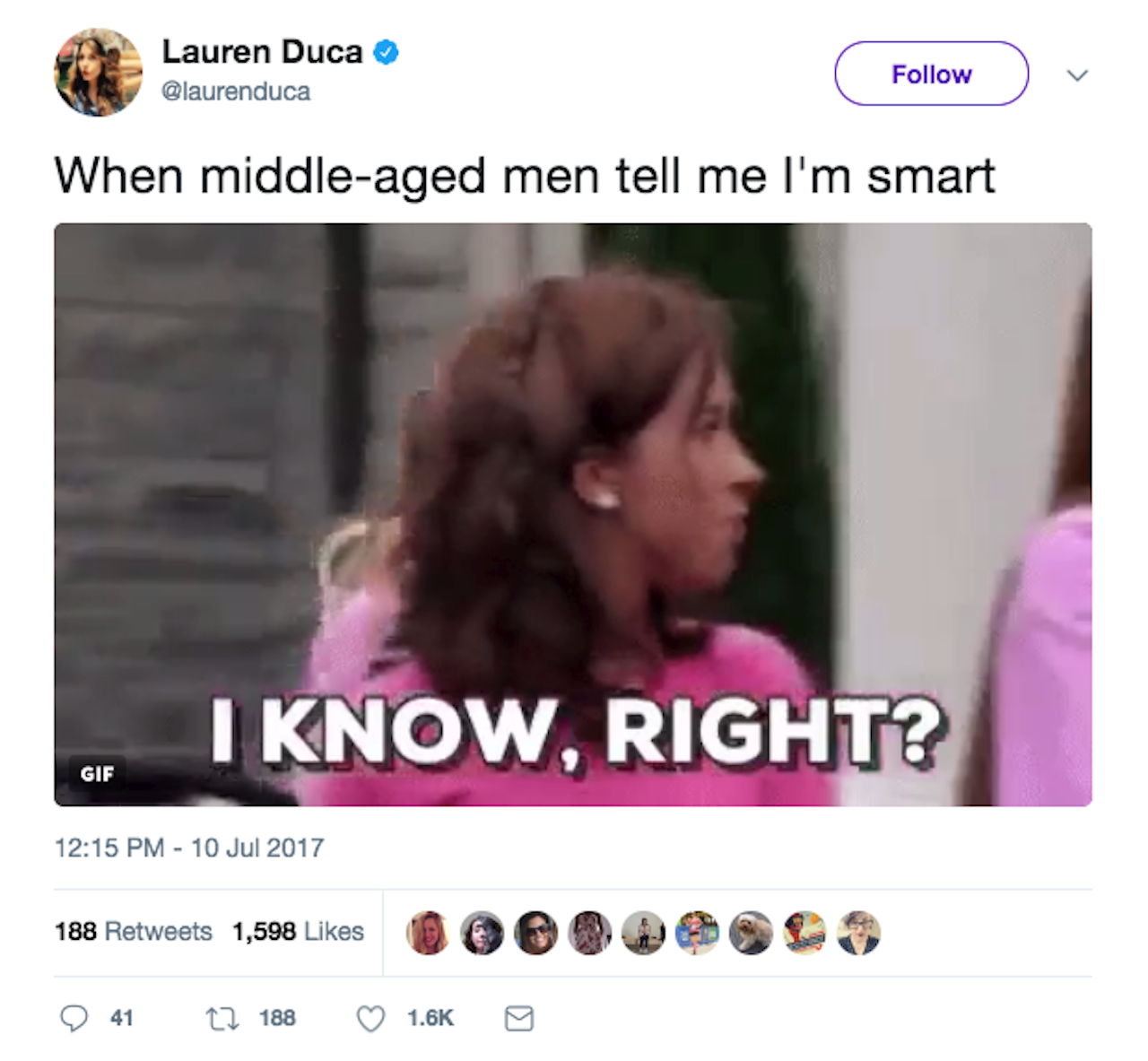Follow Lauren Duca
This screenshot has width=1148, height=1061.
pyautogui.click(x=932, y=74)
